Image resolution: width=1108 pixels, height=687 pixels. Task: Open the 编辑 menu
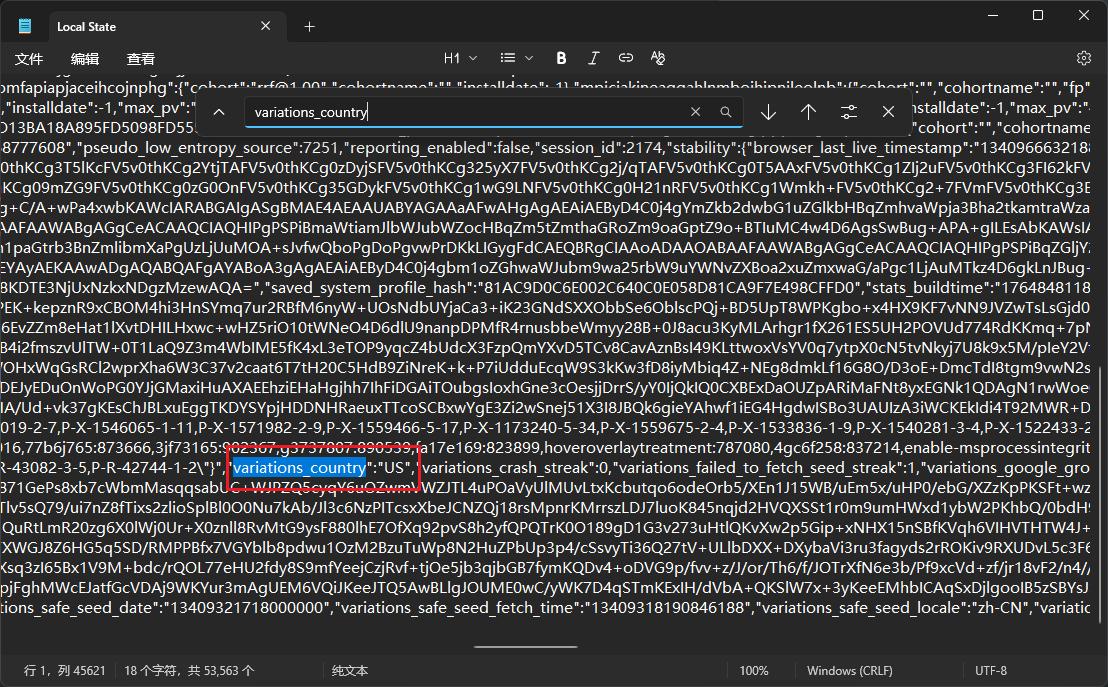(85, 59)
